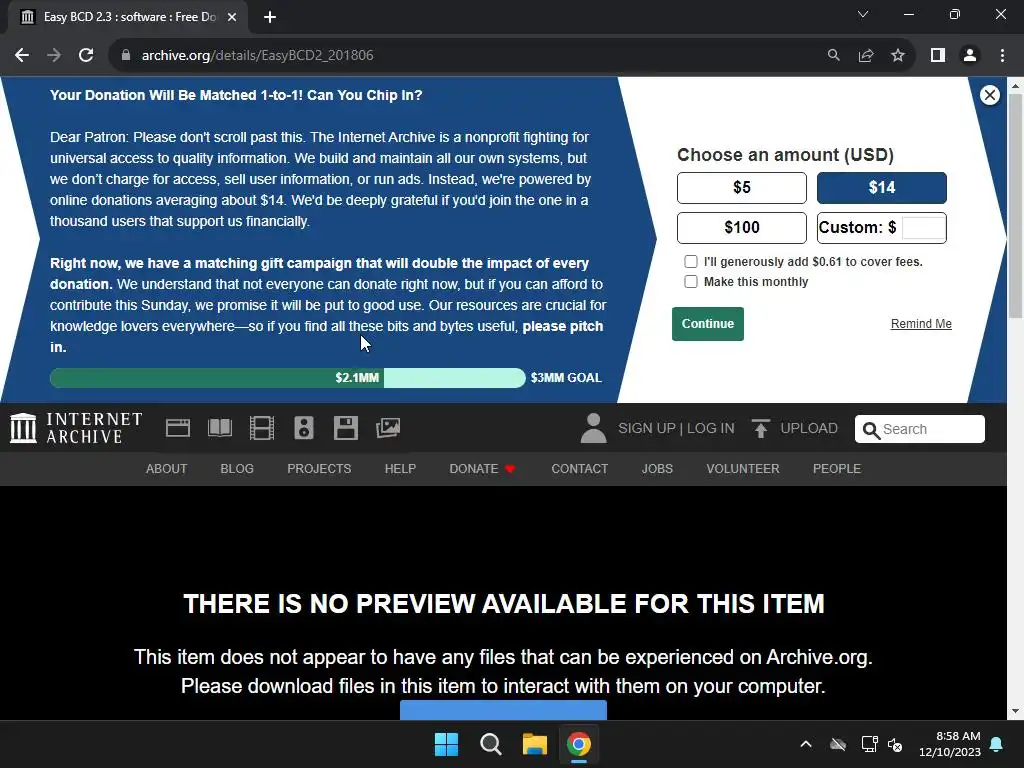1024x768 pixels.
Task: Select the Easy BCD 2.3 browser tab
Action: coord(128,17)
